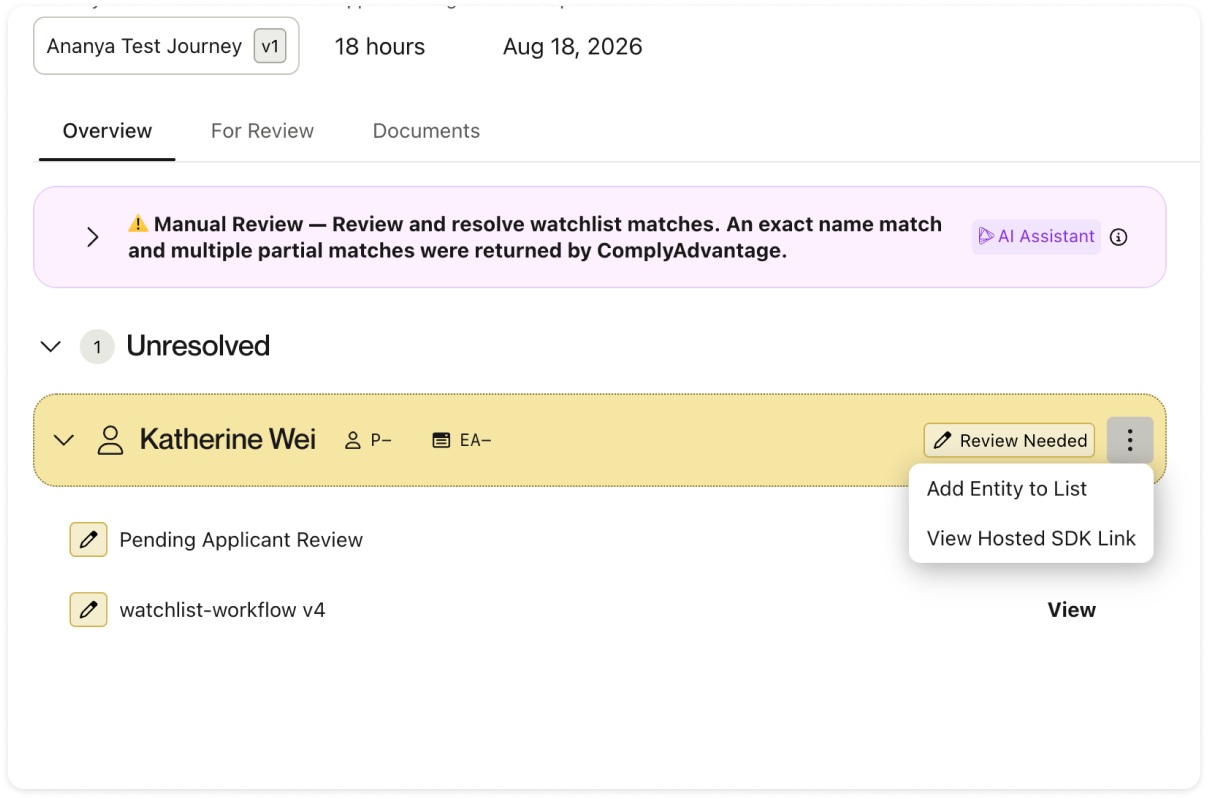Switch to the Documents tab
This screenshot has width=1208, height=799.
(x=426, y=131)
